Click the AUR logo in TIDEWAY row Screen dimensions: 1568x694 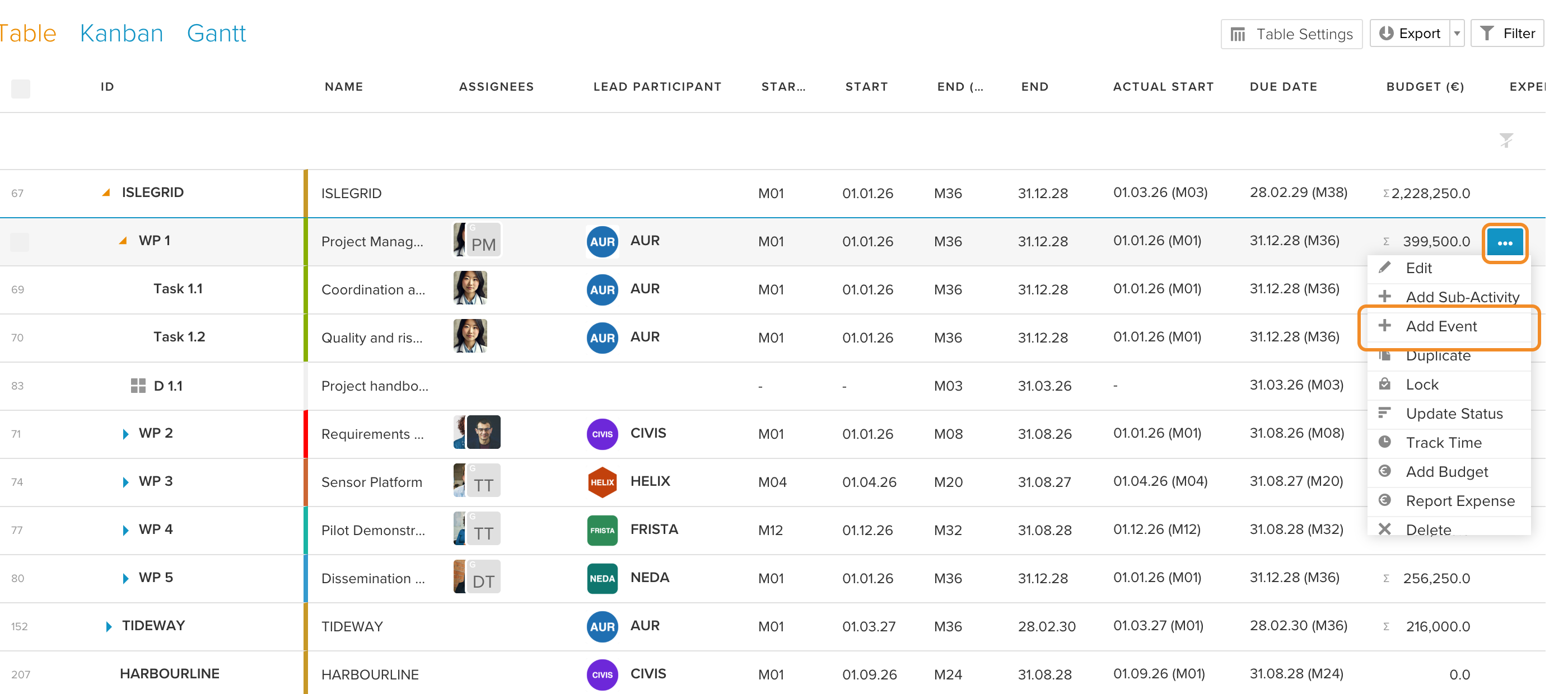602,626
